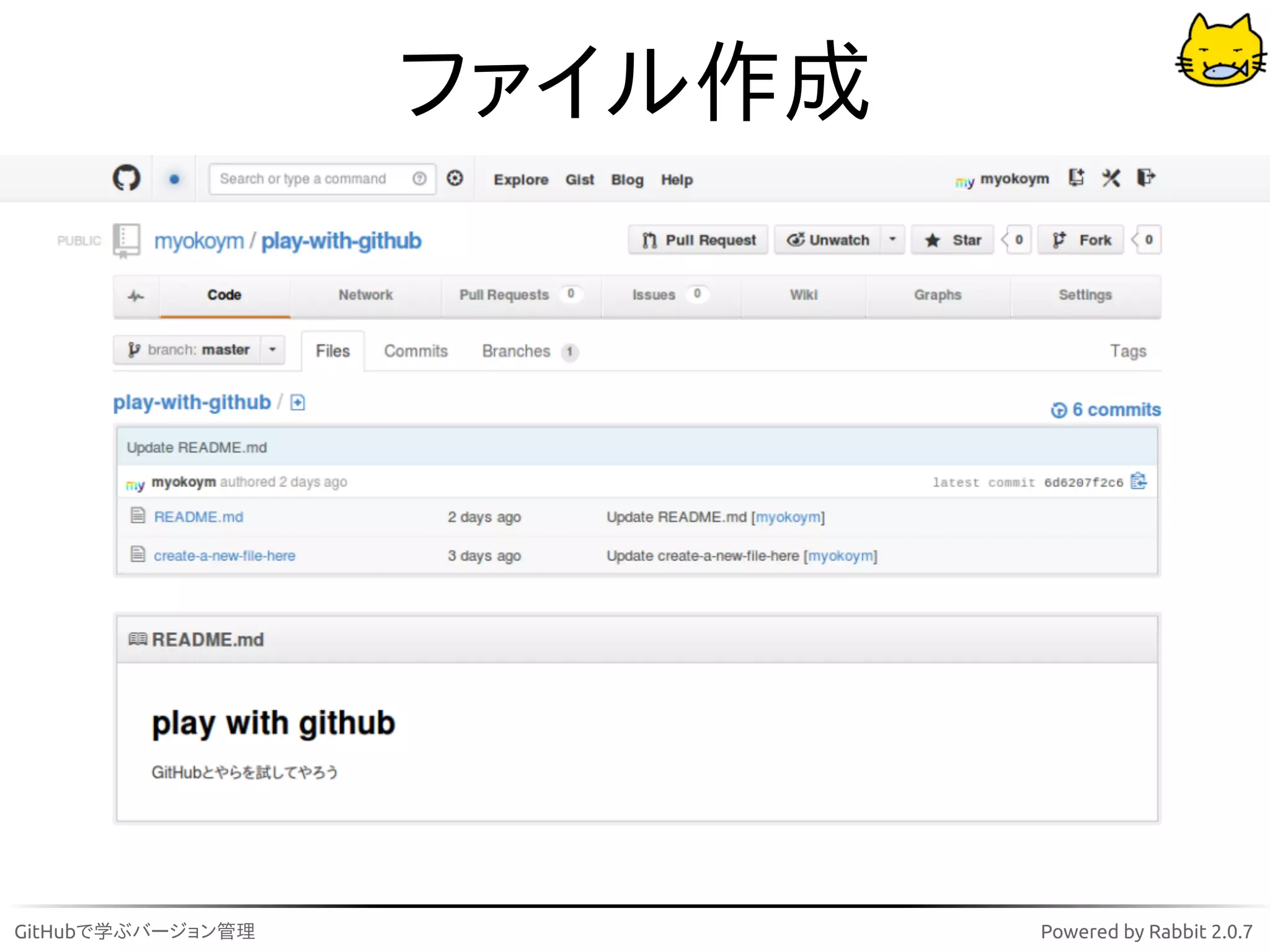Click the README.md file icon
1270x952 pixels.
[138, 515]
